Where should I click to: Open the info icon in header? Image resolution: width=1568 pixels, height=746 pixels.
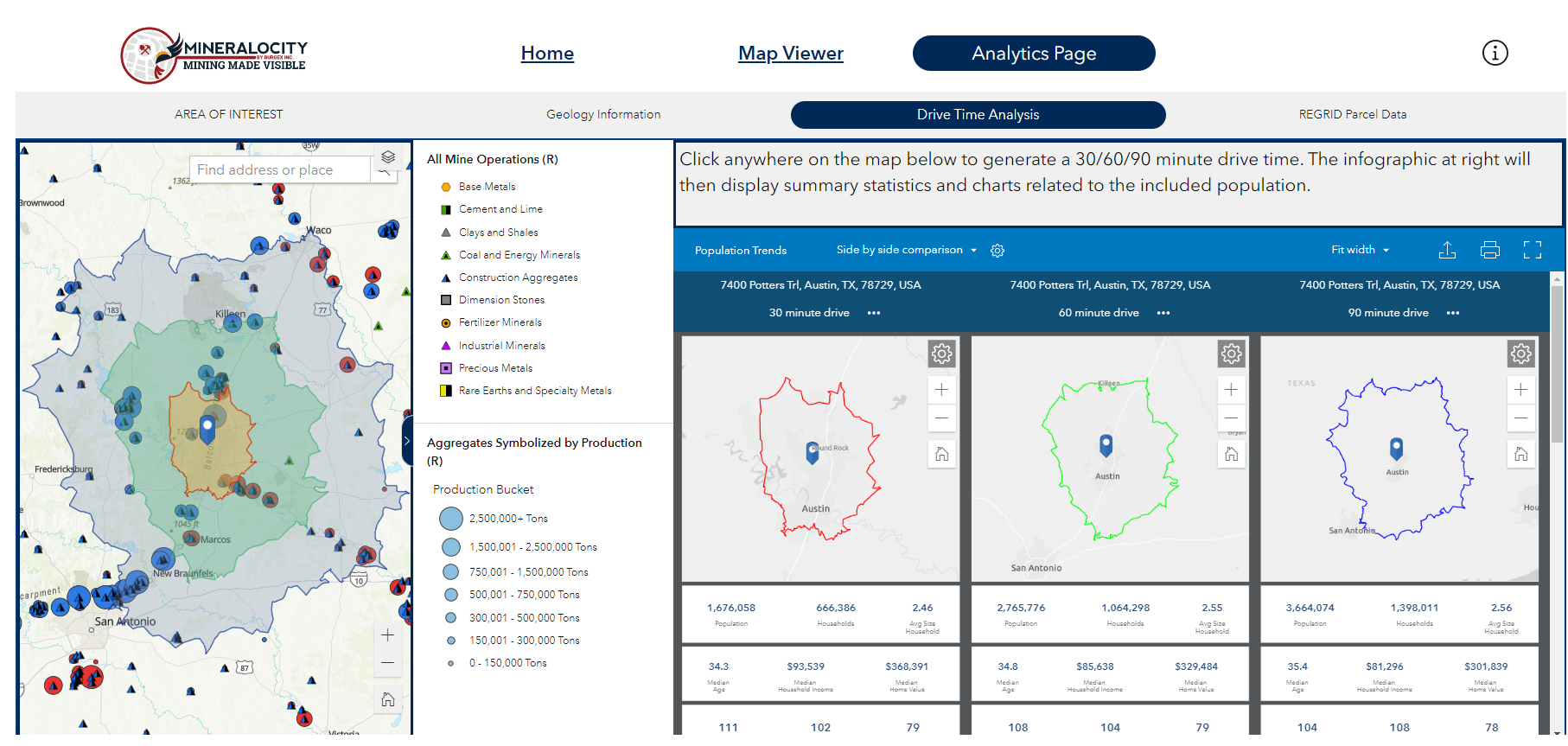pyautogui.click(x=1495, y=53)
